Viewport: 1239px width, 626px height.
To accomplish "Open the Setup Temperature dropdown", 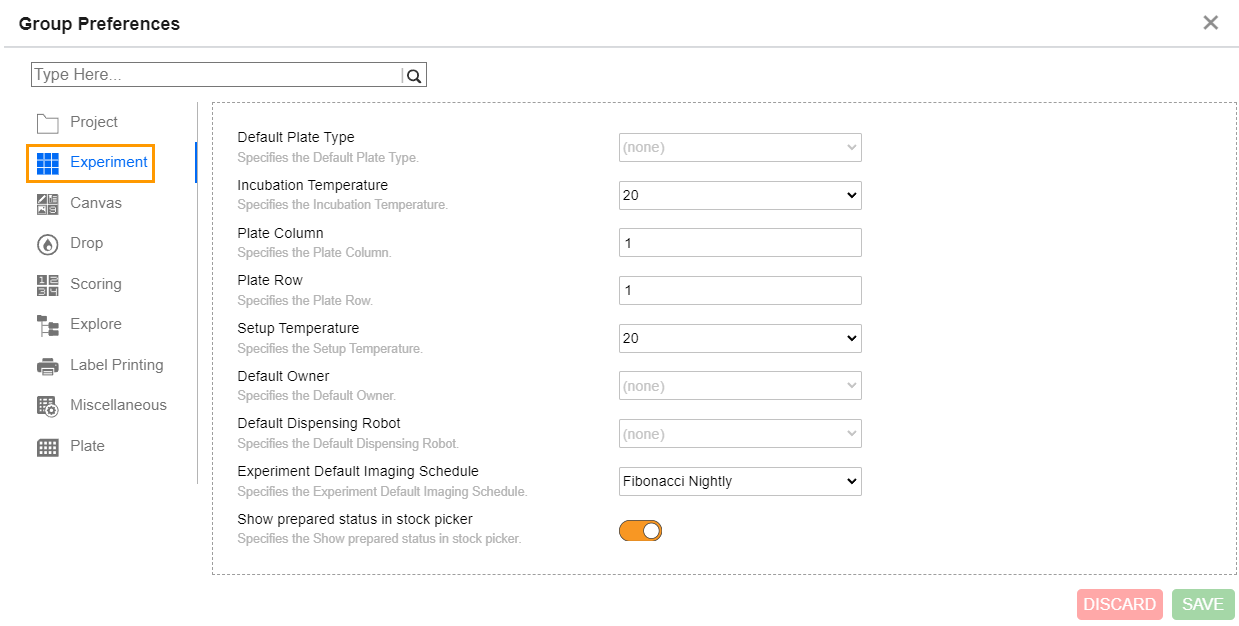I will (740, 338).
